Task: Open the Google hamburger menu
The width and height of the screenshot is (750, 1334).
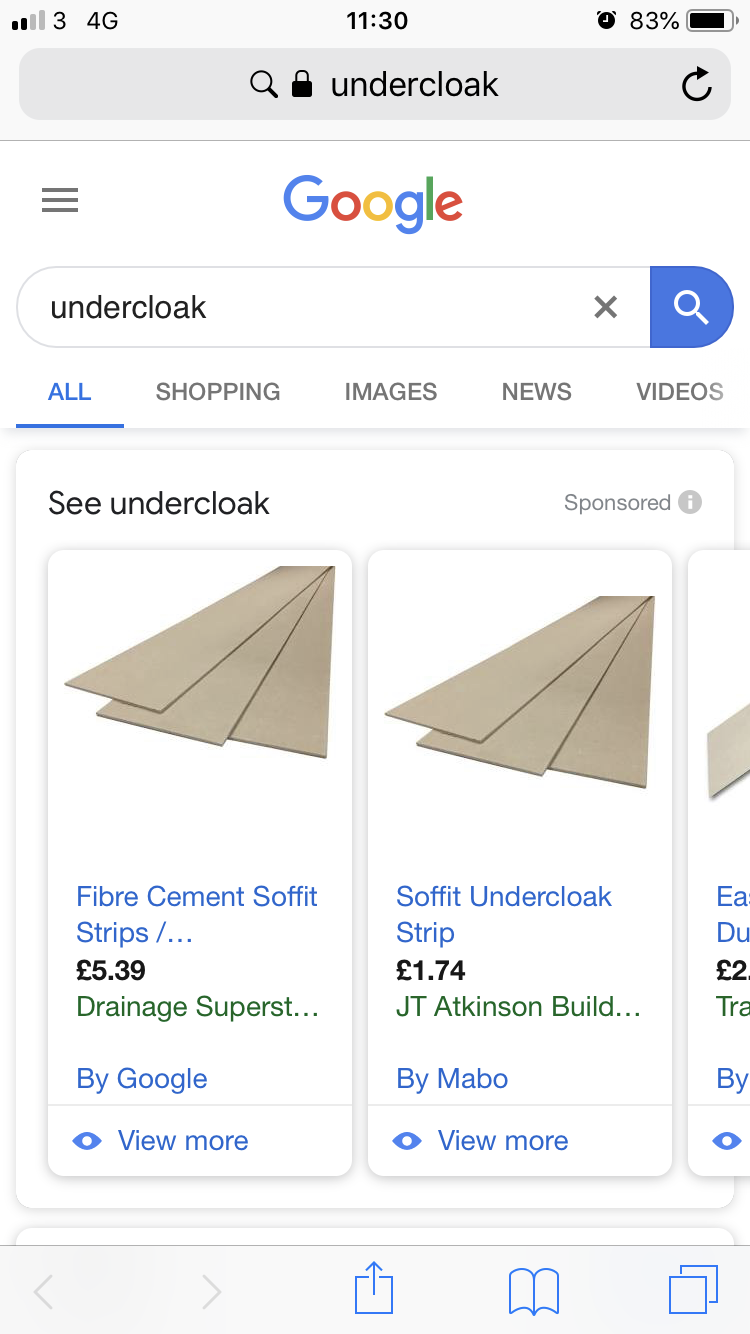Action: point(60,201)
